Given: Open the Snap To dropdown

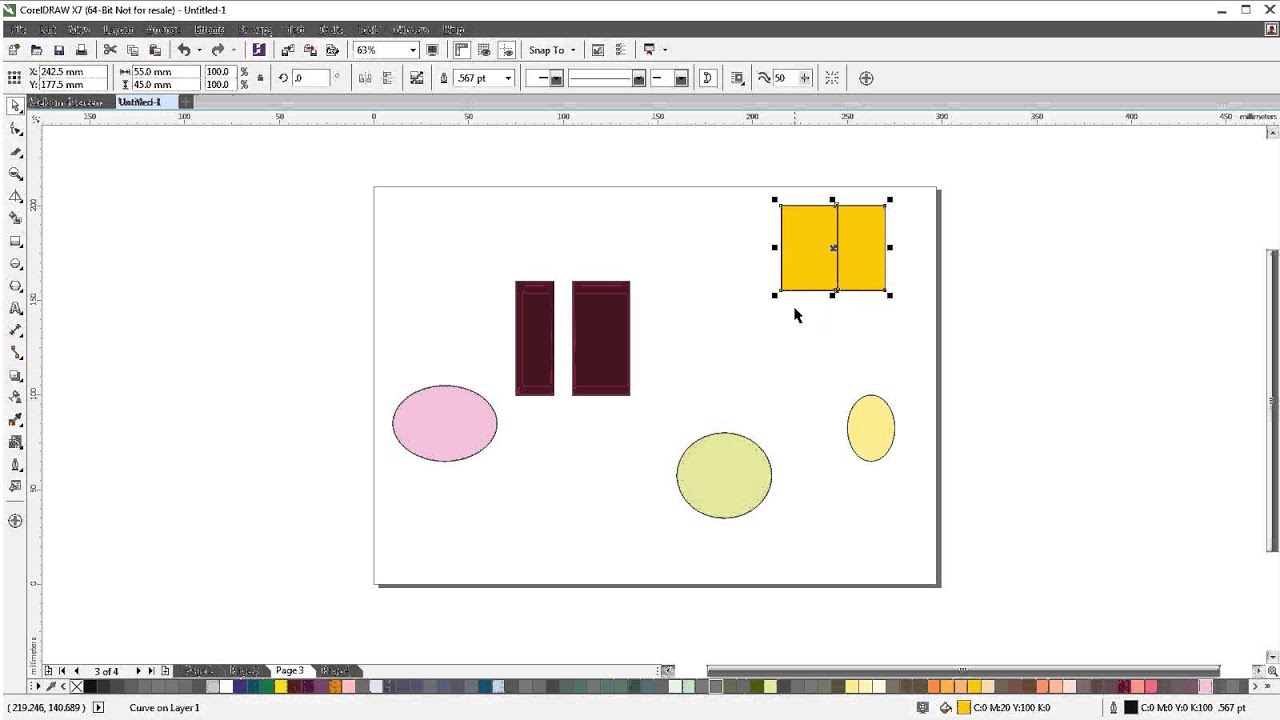Looking at the screenshot, I should click(x=552, y=50).
